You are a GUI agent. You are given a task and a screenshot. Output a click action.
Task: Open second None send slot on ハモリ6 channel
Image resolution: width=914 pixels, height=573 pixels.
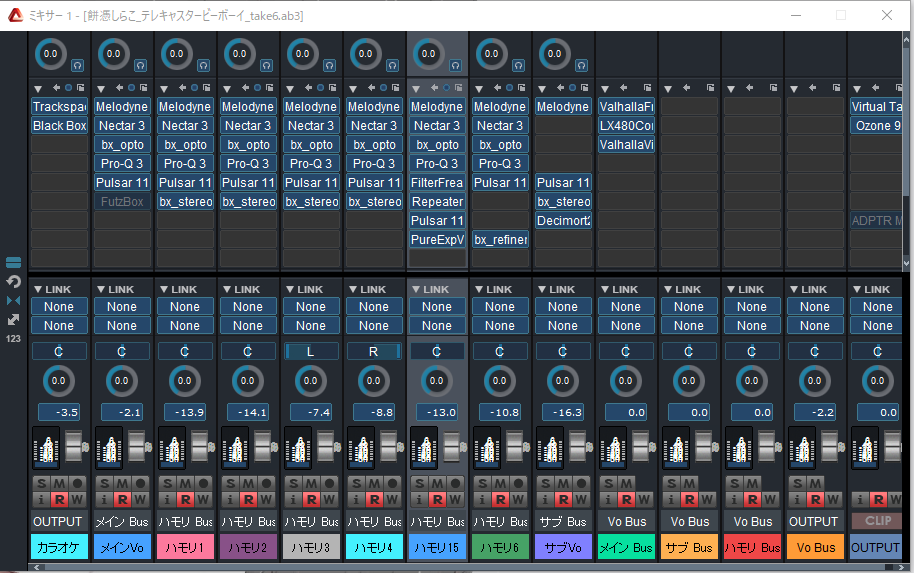click(x=500, y=326)
